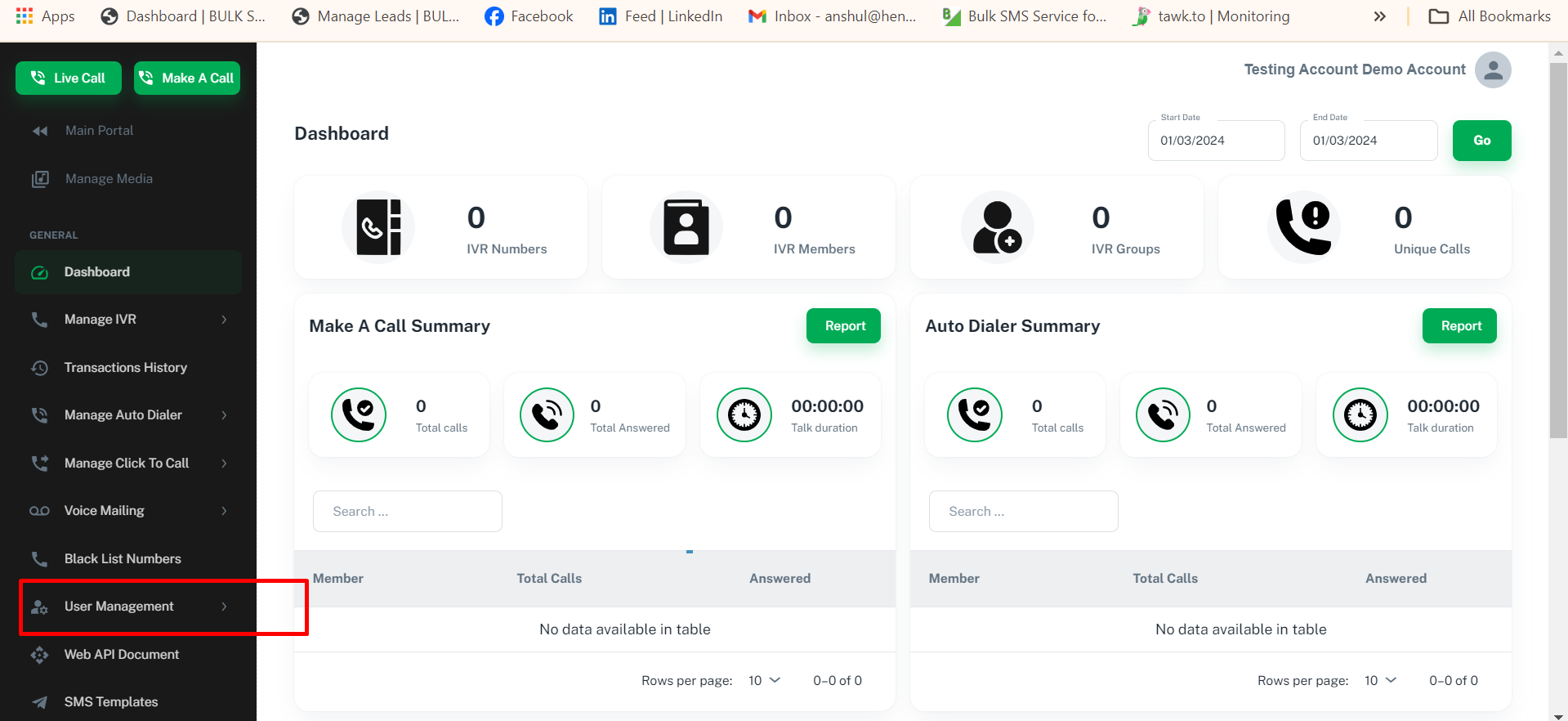The image size is (1568, 721).
Task: Click the Manage Click To Call icon
Action: [39, 463]
